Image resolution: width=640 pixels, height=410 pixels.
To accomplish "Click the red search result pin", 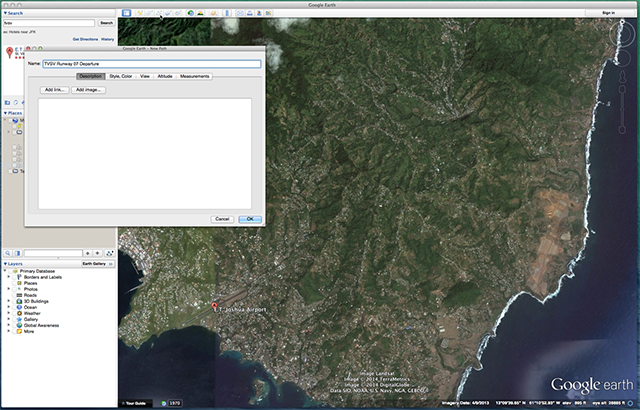I will tap(9, 52).
